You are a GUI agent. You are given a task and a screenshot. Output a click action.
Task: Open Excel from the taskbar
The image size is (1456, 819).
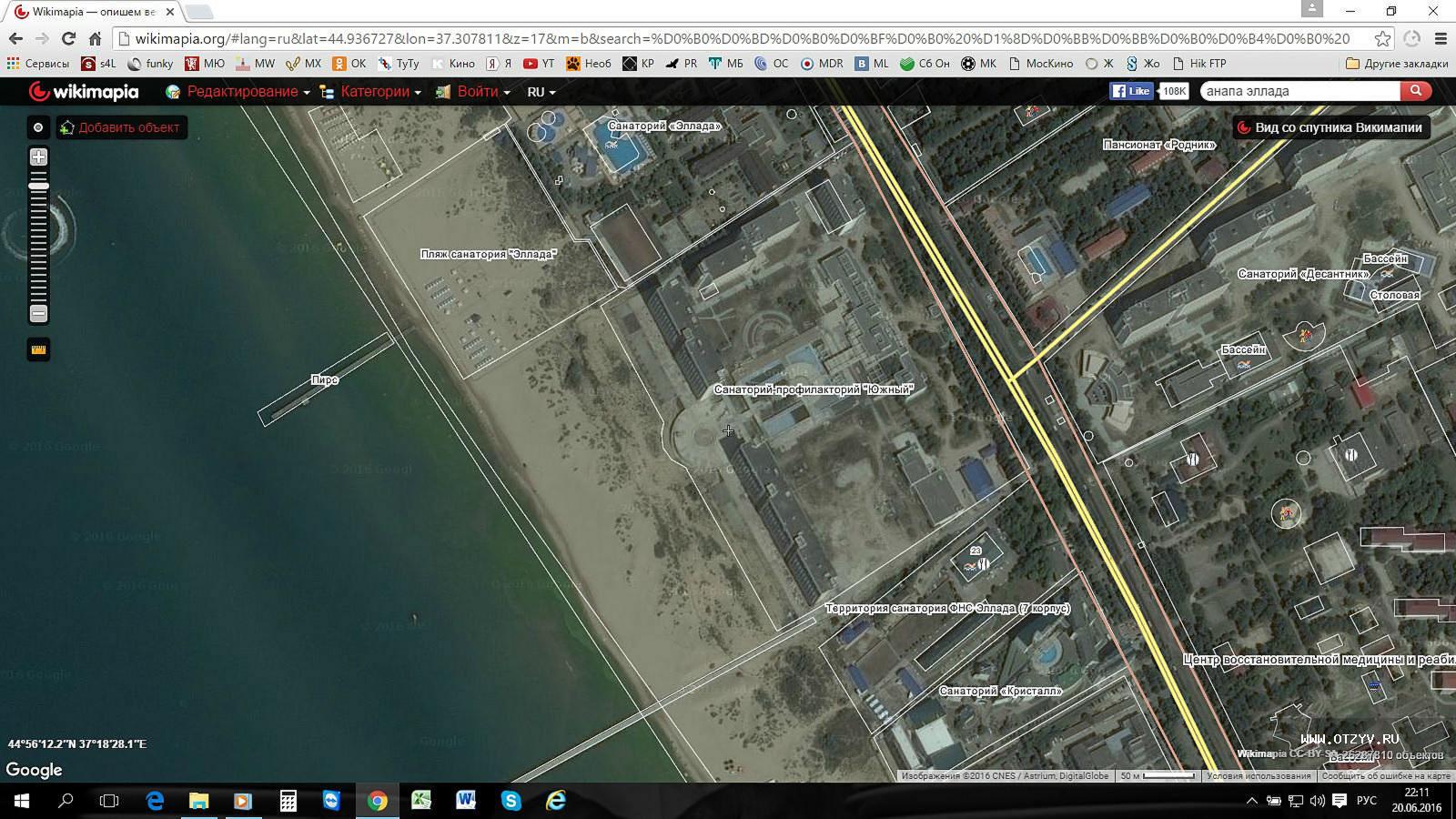click(421, 801)
